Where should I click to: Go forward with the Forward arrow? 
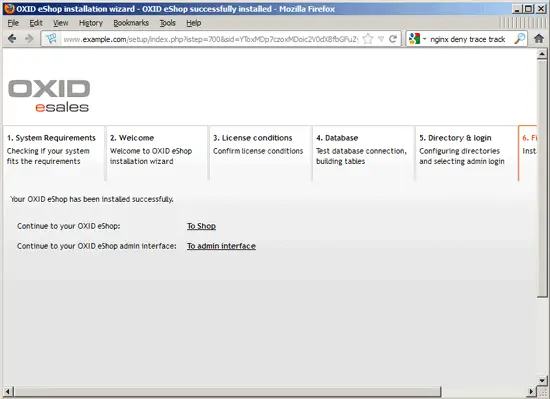pyautogui.click(x=29, y=39)
